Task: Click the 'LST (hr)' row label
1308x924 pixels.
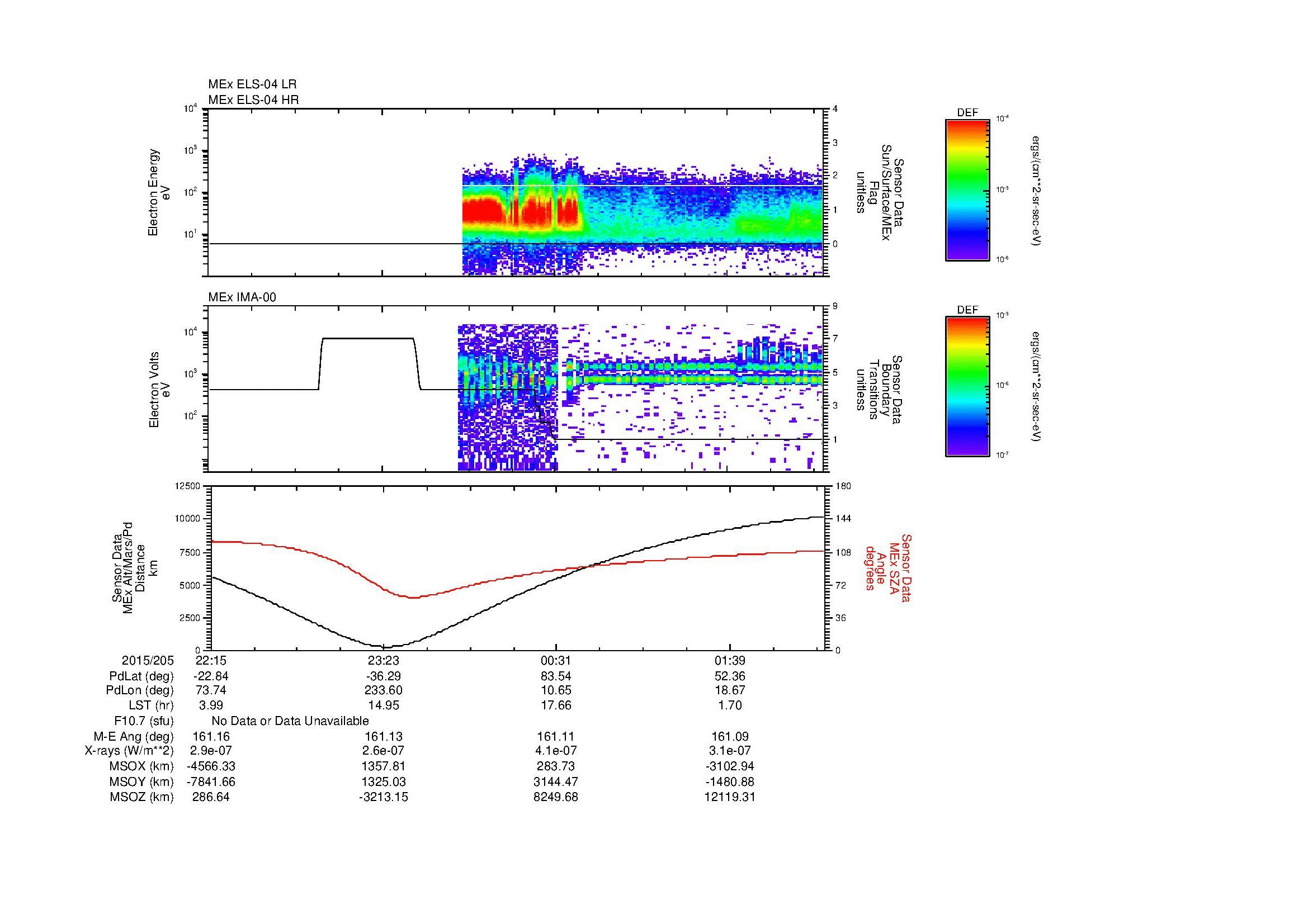Action: click(x=151, y=705)
